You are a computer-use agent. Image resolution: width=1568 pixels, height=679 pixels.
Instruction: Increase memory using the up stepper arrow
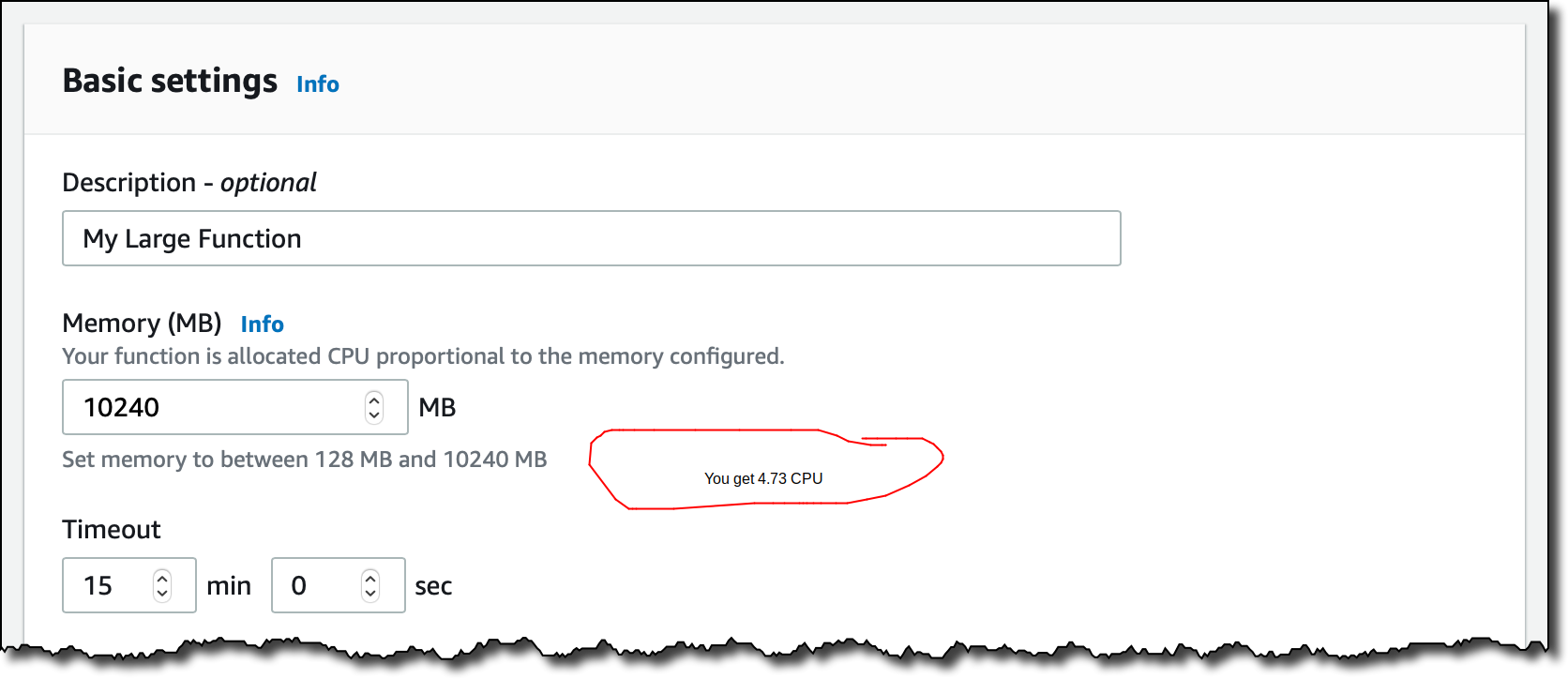pos(374,400)
